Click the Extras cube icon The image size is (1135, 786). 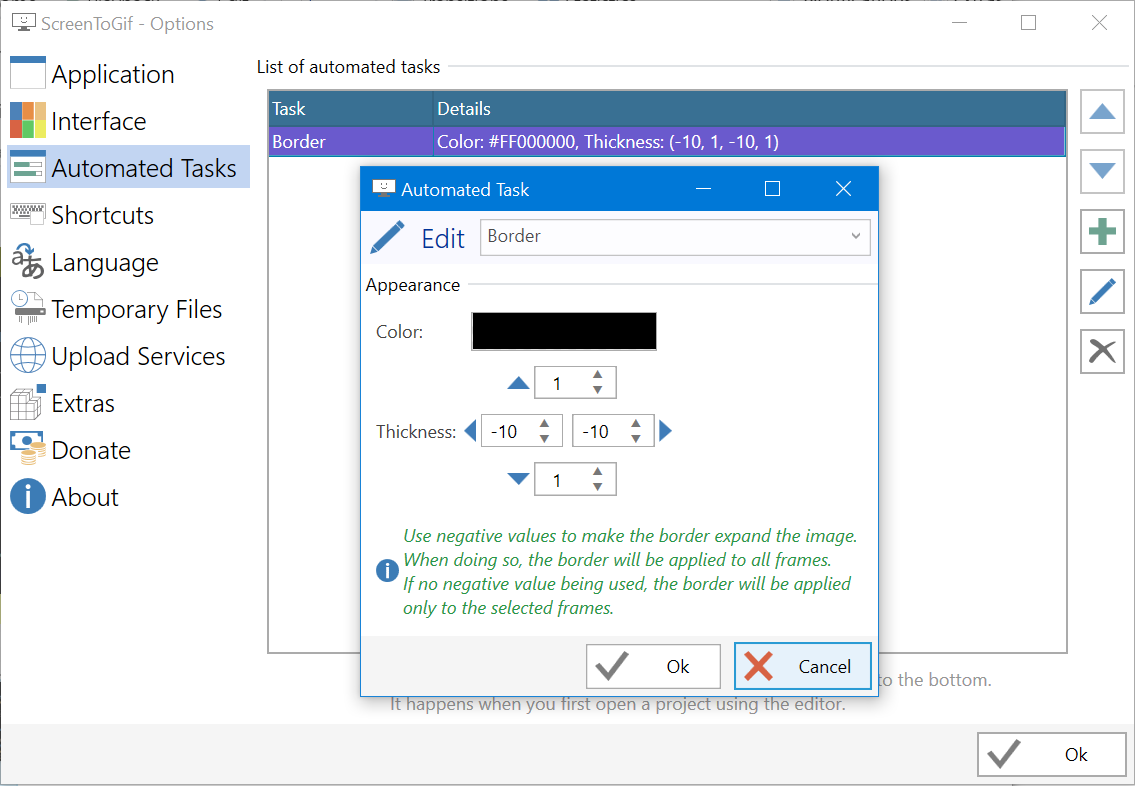(28, 402)
